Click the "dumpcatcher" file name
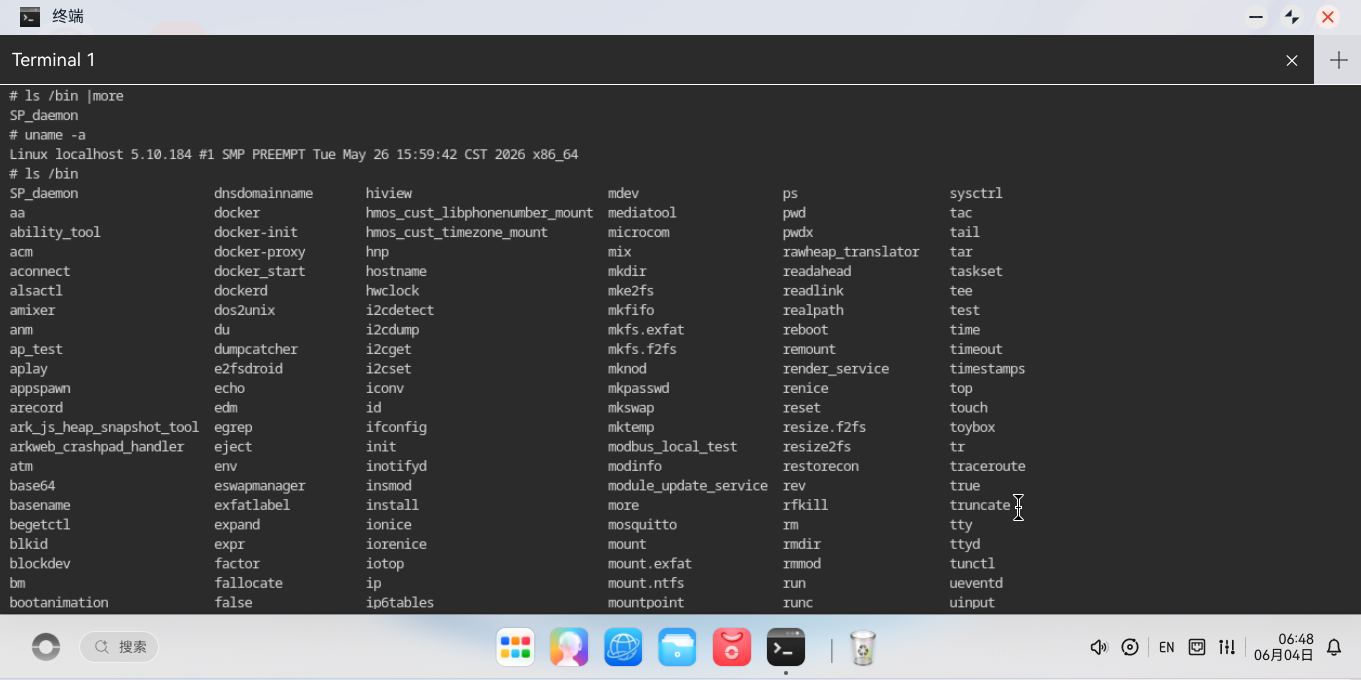 click(x=256, y=349)
